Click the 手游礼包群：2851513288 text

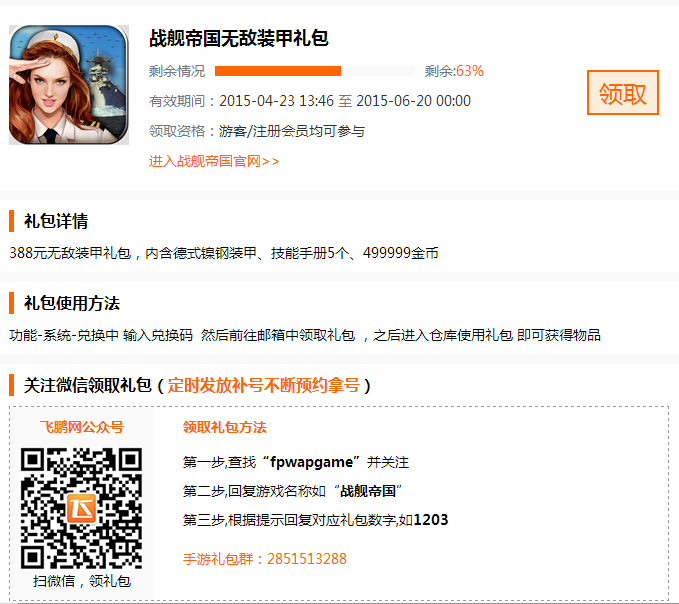click(265, 559)
